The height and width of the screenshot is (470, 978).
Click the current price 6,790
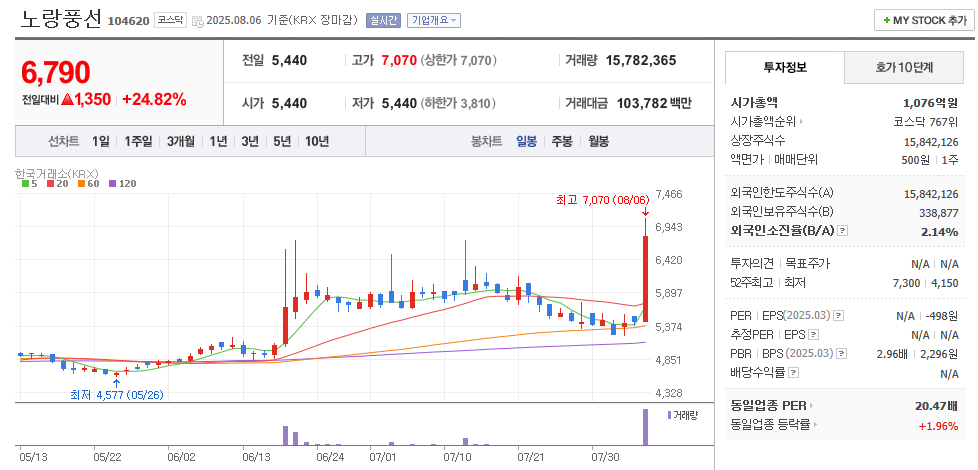[x=56, y=73]
